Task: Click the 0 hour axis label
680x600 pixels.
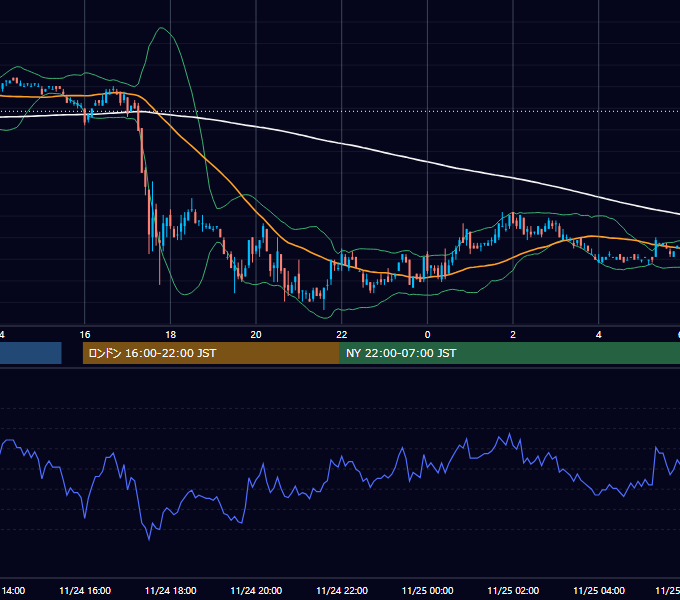Action: click(427, 335)
